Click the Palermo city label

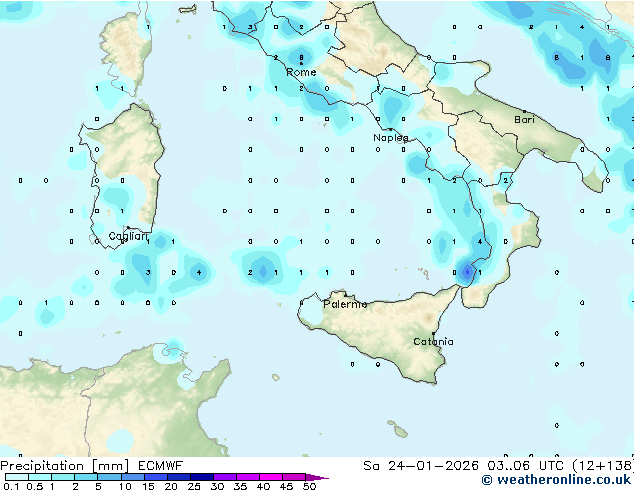345,304
